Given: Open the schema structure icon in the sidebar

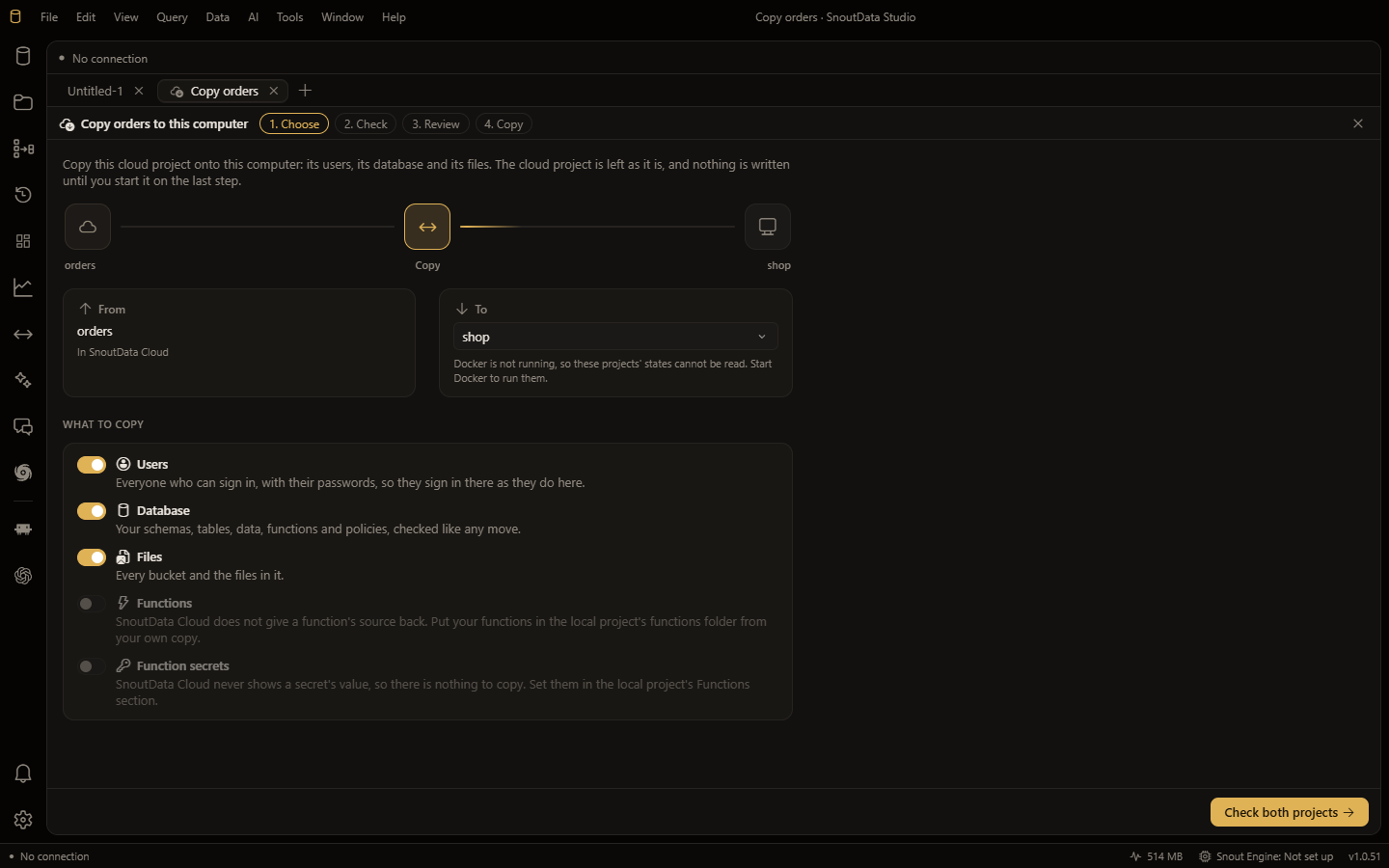Looking at the screenshot, I should click(x=23, y=149).
